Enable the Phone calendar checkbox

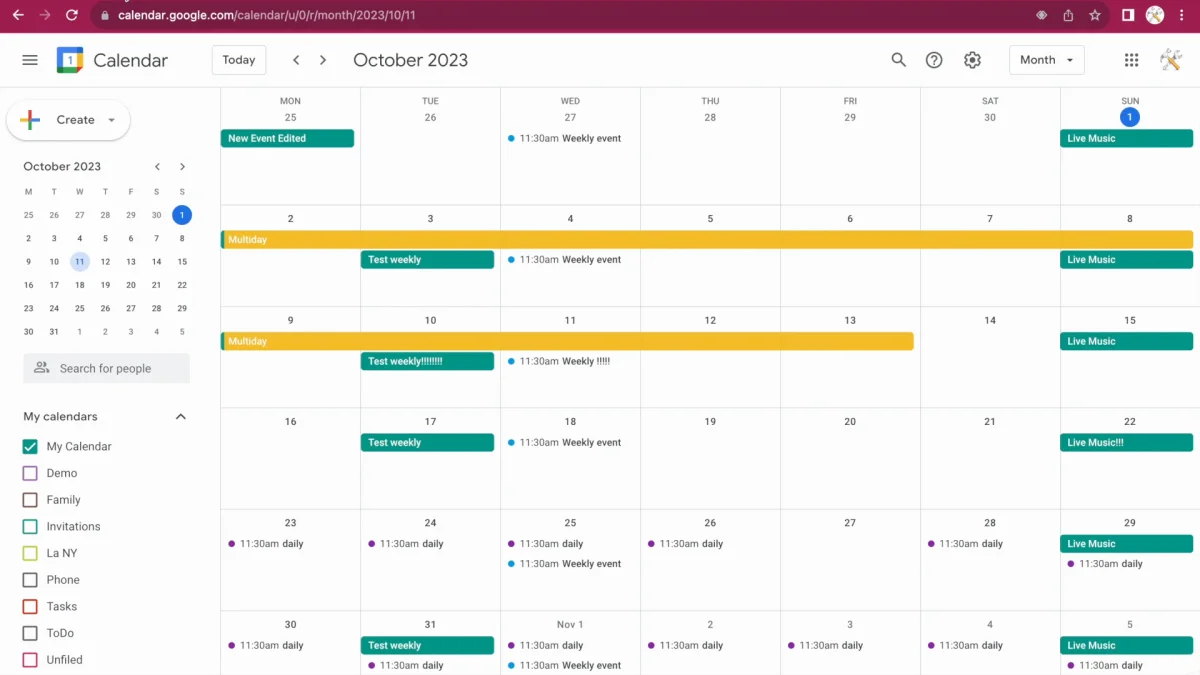pyautogui.click(x=30, y=580)
